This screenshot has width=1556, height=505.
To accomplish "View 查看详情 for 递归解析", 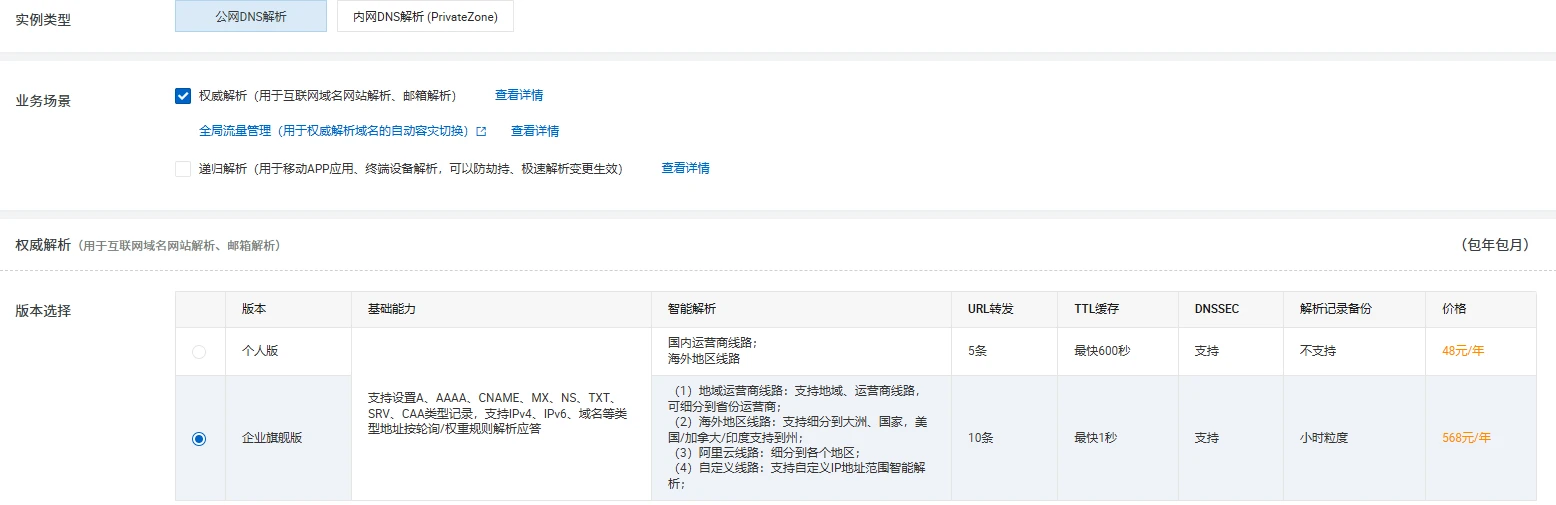I will tap(685, 169).
